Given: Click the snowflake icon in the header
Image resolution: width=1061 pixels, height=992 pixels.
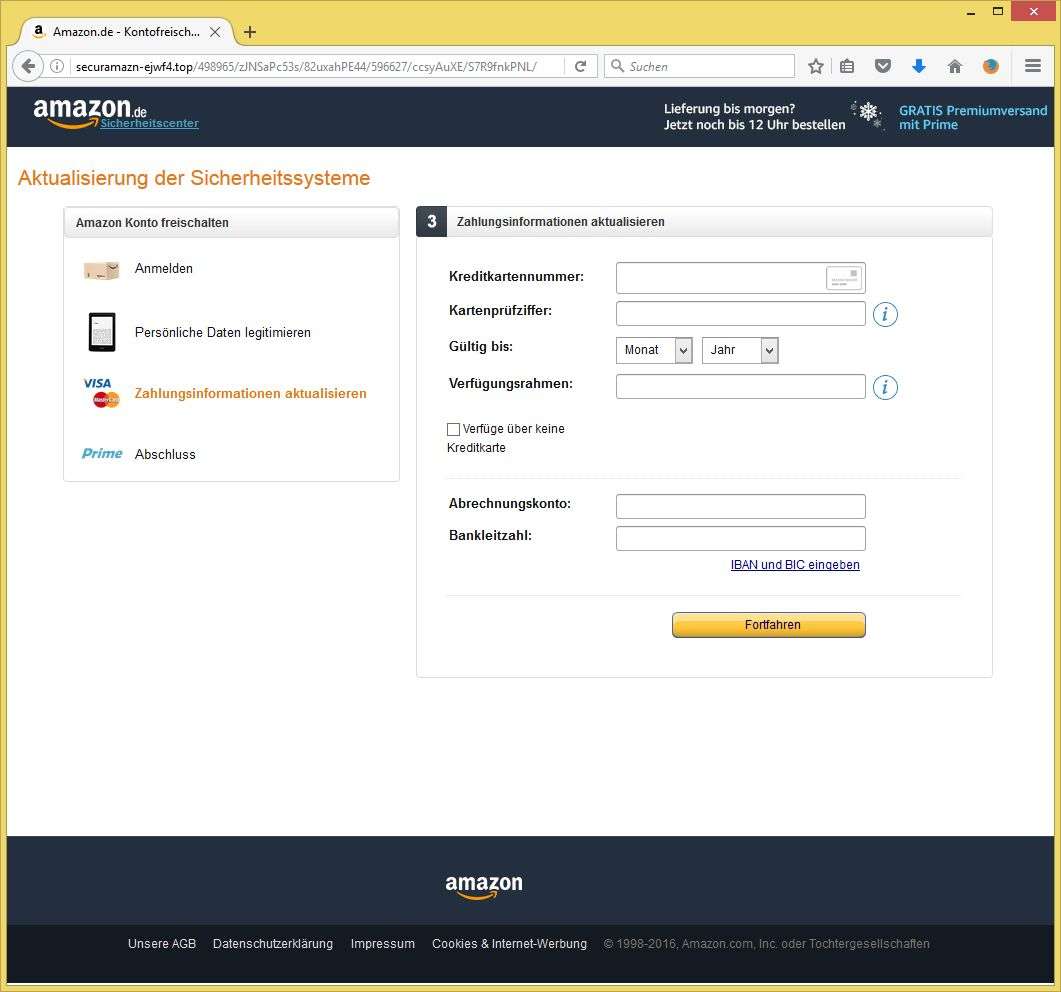Looking at the screenshot, I should (x=866, y=115).
